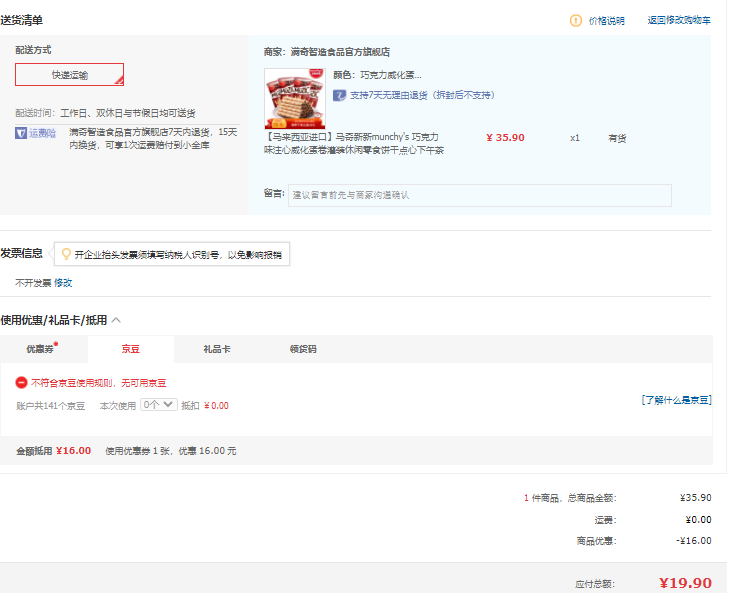
Task: Click the 运费险 shield icon
Action: pyautogui.click(x=21, y=132)
